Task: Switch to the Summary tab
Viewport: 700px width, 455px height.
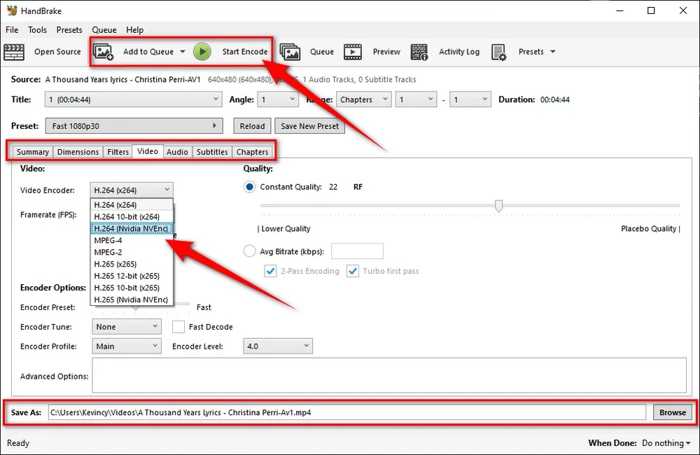Action: point(33,152)
